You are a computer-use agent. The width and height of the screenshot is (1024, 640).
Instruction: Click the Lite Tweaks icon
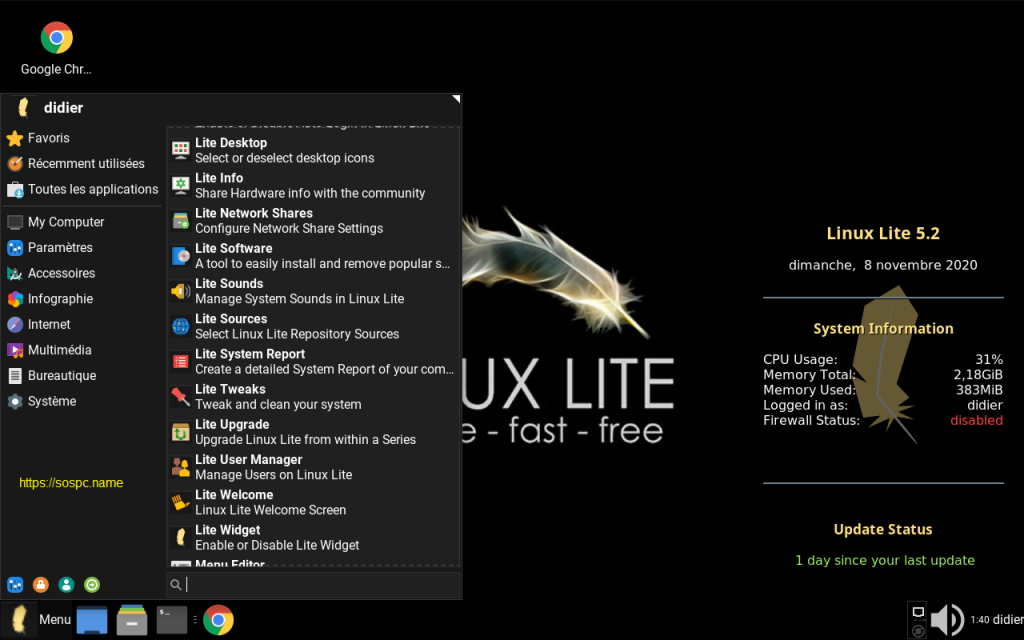pyautogui.click(x=181, y=397)
